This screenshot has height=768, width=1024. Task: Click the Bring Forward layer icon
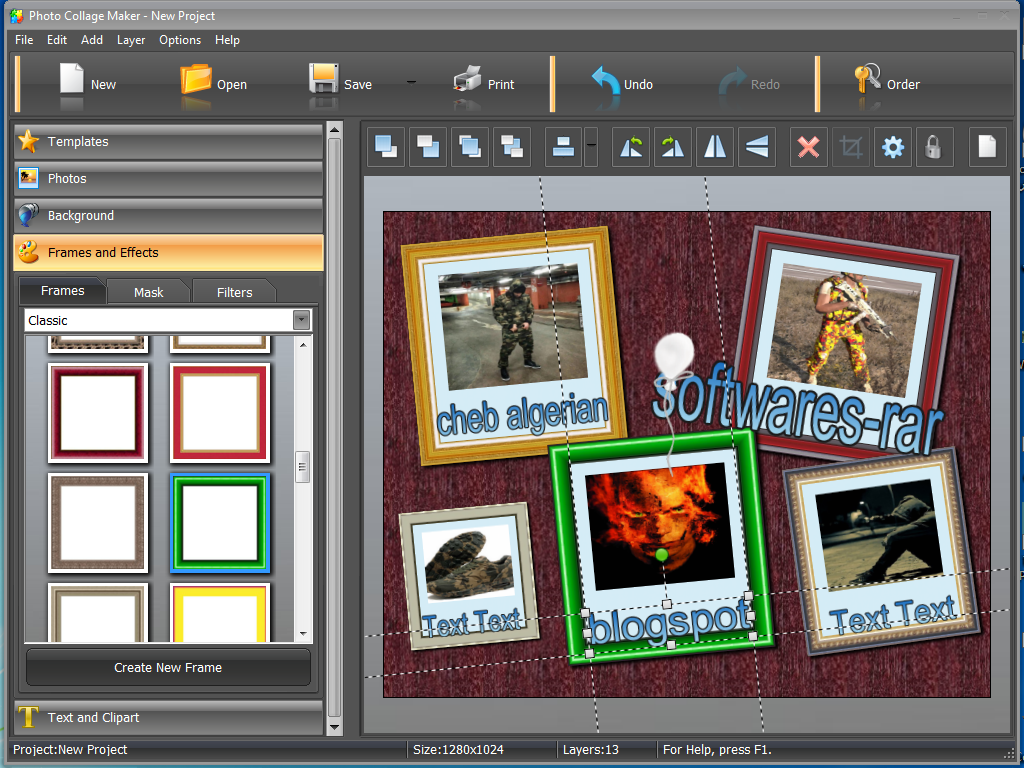click(x=470, y=147)
